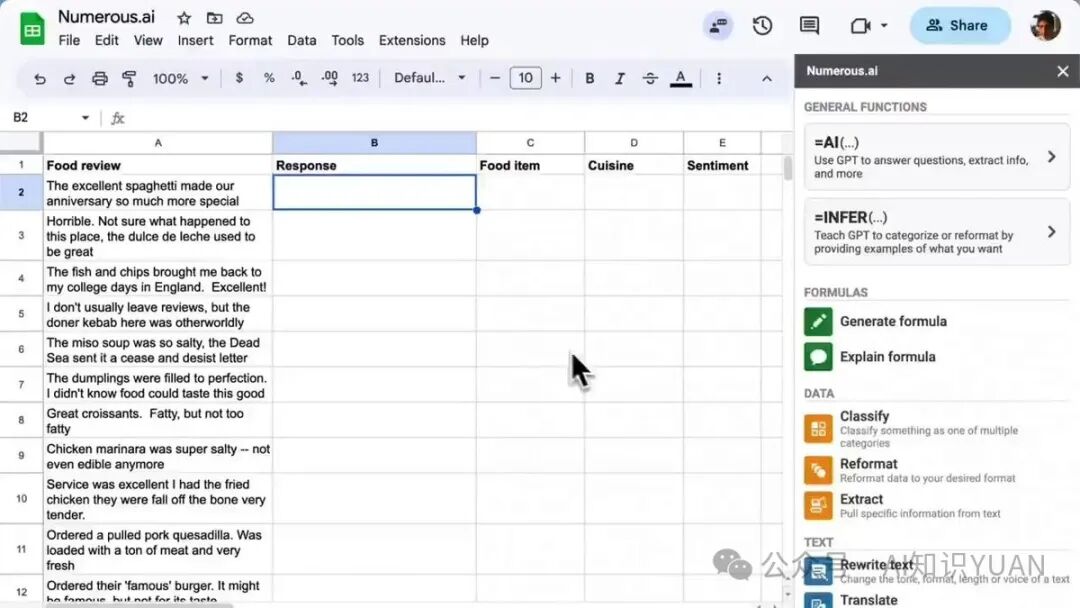Click the Share button

[959, 26]
